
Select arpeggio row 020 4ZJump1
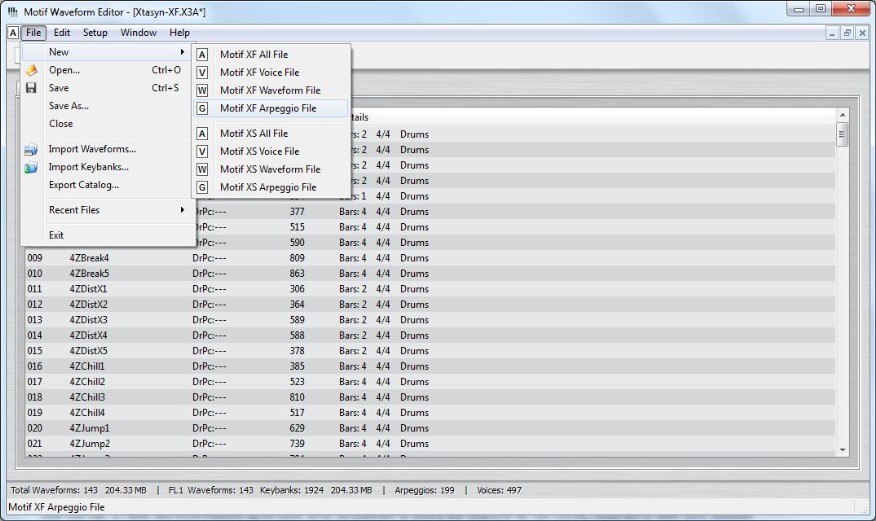[430, 428]
